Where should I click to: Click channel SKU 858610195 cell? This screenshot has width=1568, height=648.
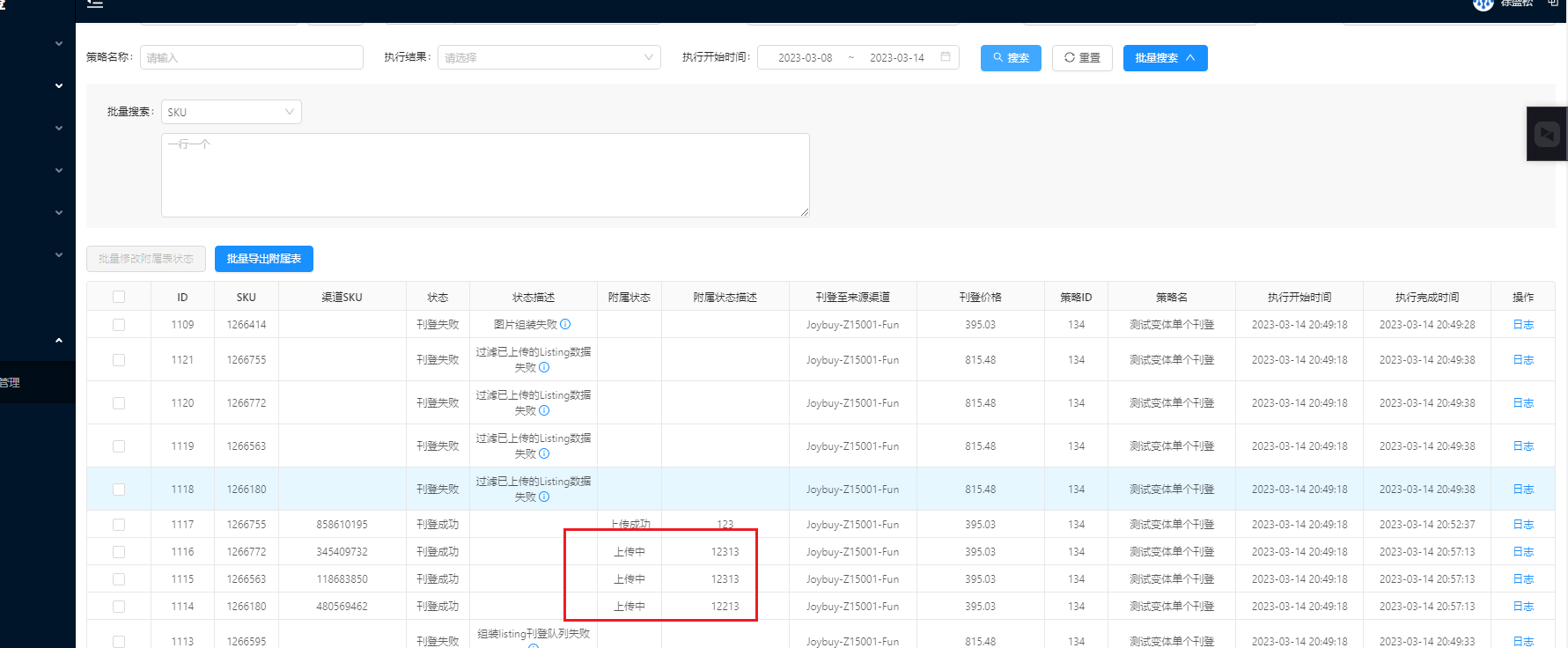[x=342, y=525]
